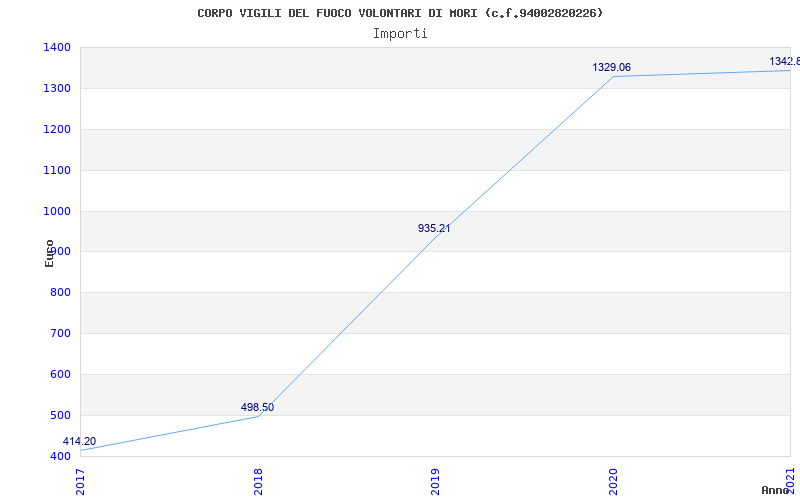
Task: Click the 2018 x-axis label
Action: [x=258, y=482]
